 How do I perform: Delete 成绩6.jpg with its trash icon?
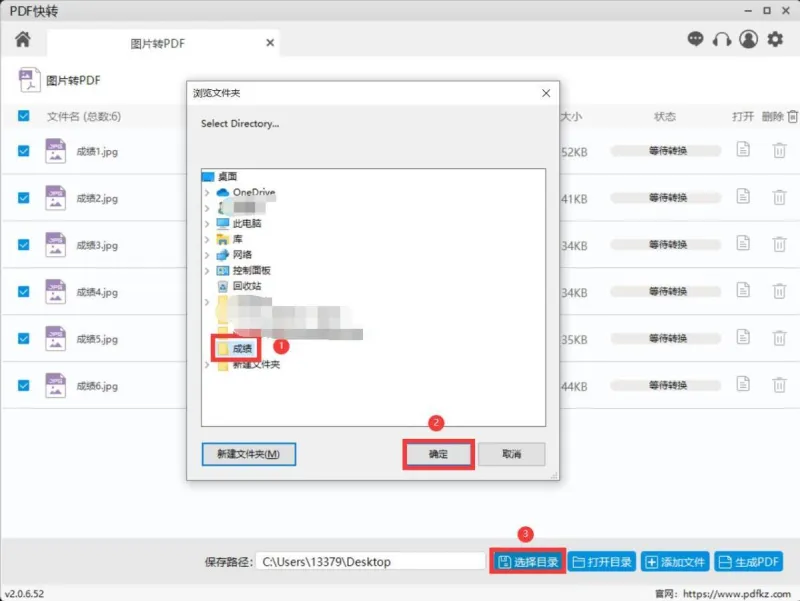[x=779, y=385]
